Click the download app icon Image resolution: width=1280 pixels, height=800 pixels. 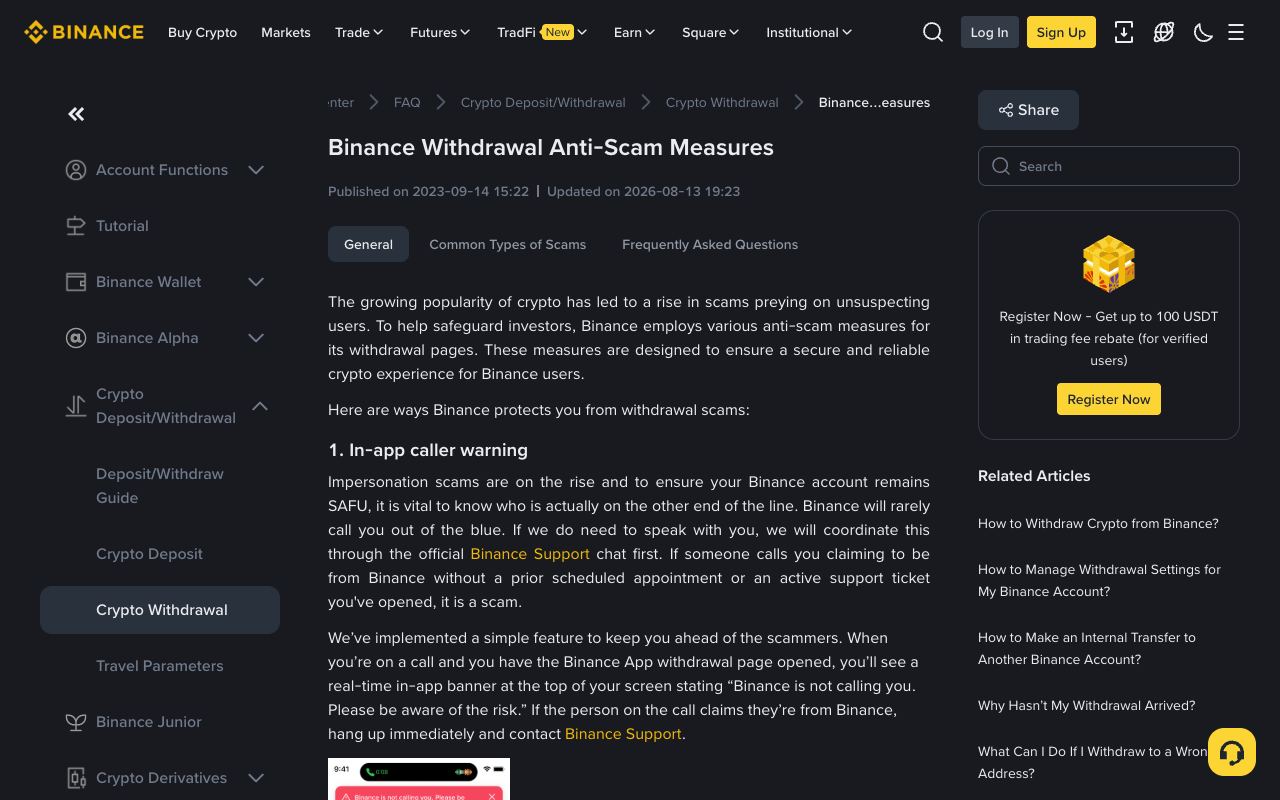pos(1124,32)
